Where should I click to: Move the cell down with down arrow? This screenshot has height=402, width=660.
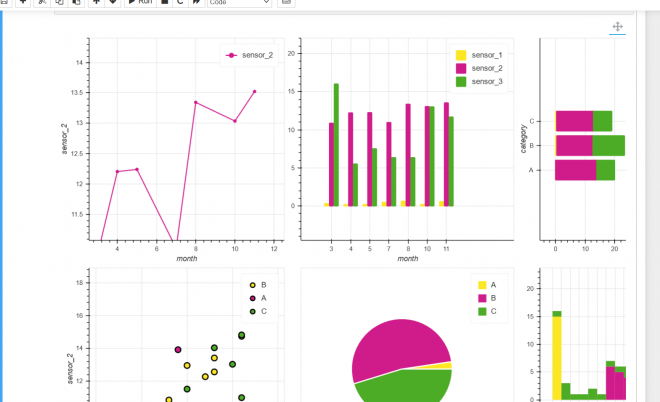[112, 3]
